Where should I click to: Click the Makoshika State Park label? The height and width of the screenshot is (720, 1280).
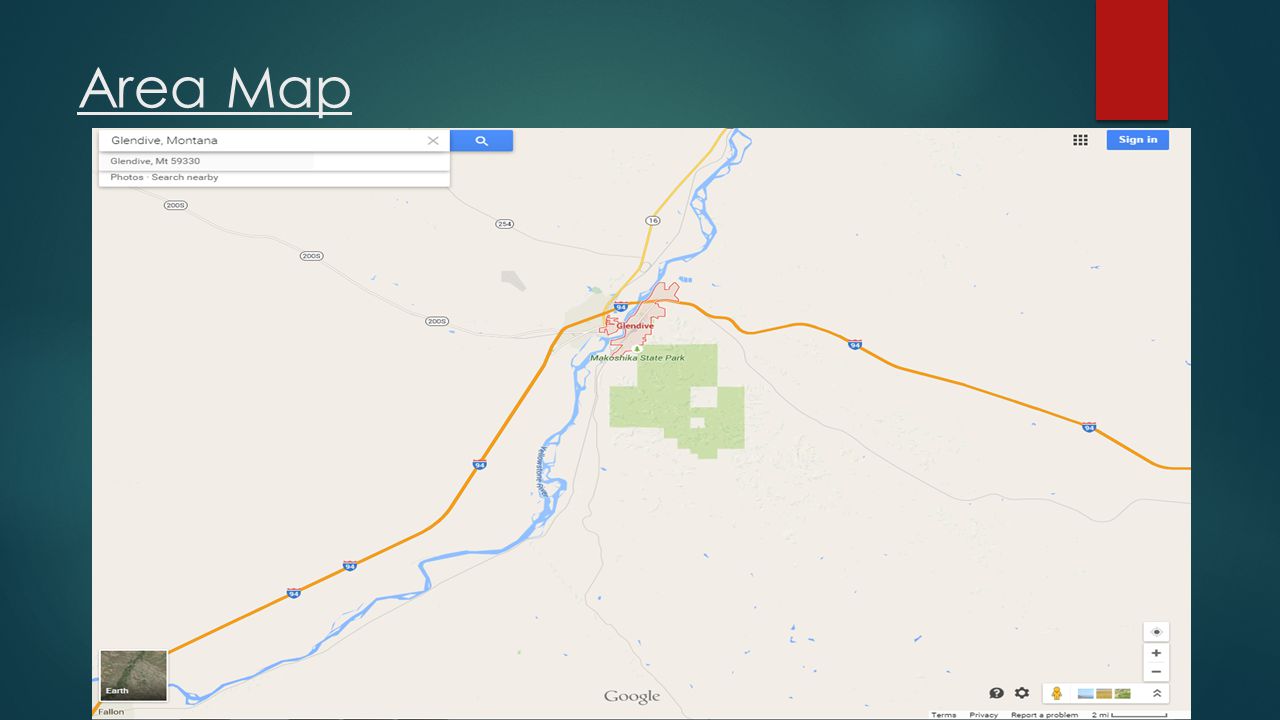point(637,357)
